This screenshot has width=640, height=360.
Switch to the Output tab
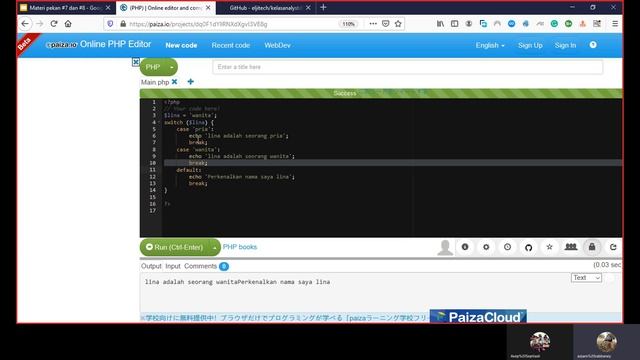pyautogui.click(x=151, y=266)
